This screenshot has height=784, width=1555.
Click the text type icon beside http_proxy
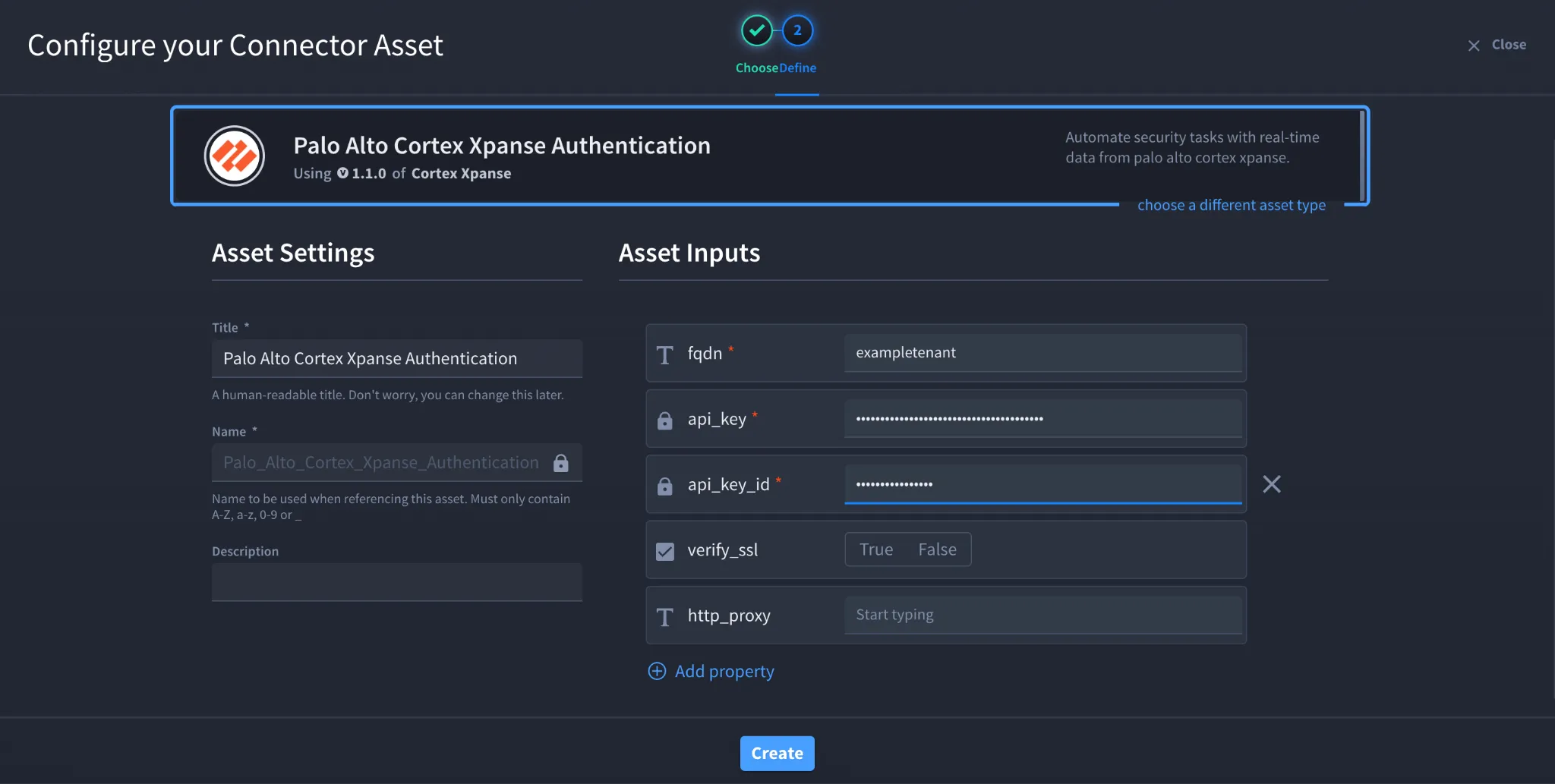[x=665, y=616]
